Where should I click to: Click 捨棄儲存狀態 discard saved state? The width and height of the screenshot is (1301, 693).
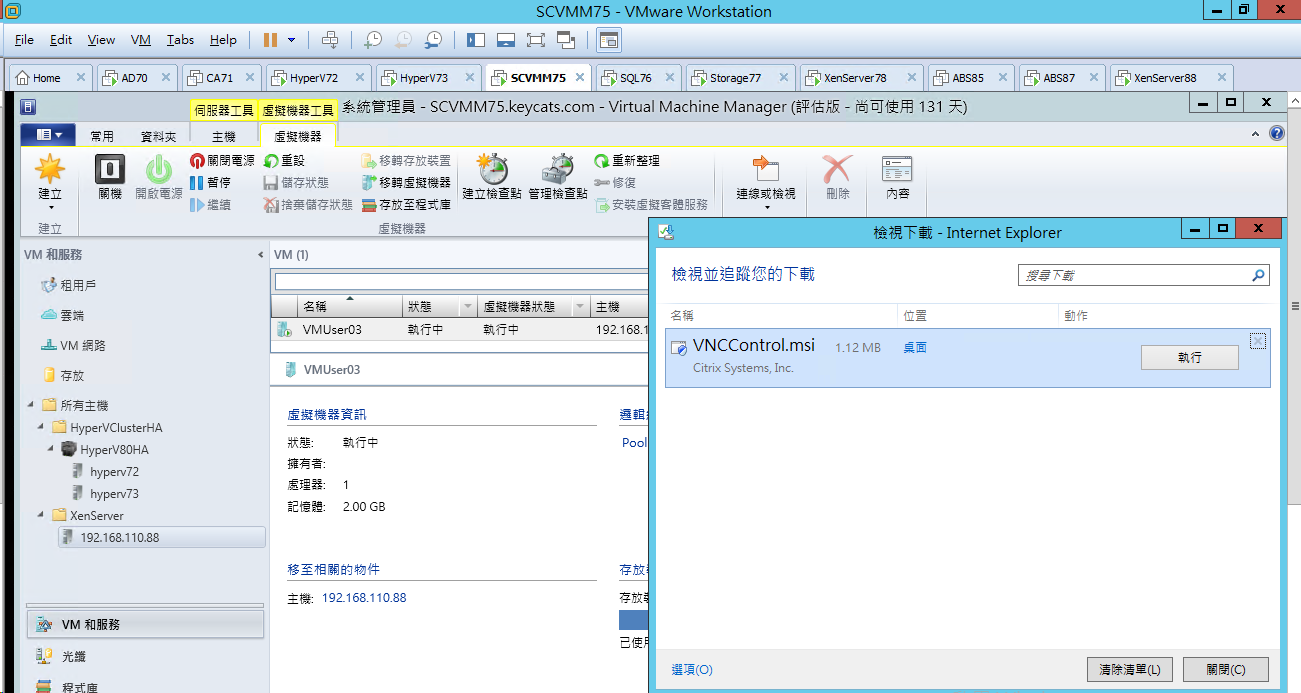tap(308, 205)
